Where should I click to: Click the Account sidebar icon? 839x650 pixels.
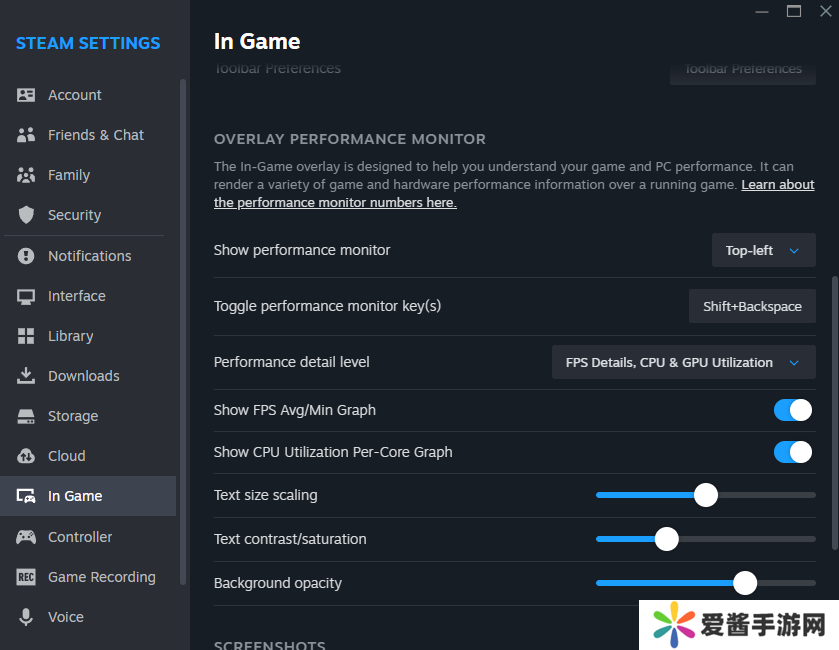(x=26, y=95)
